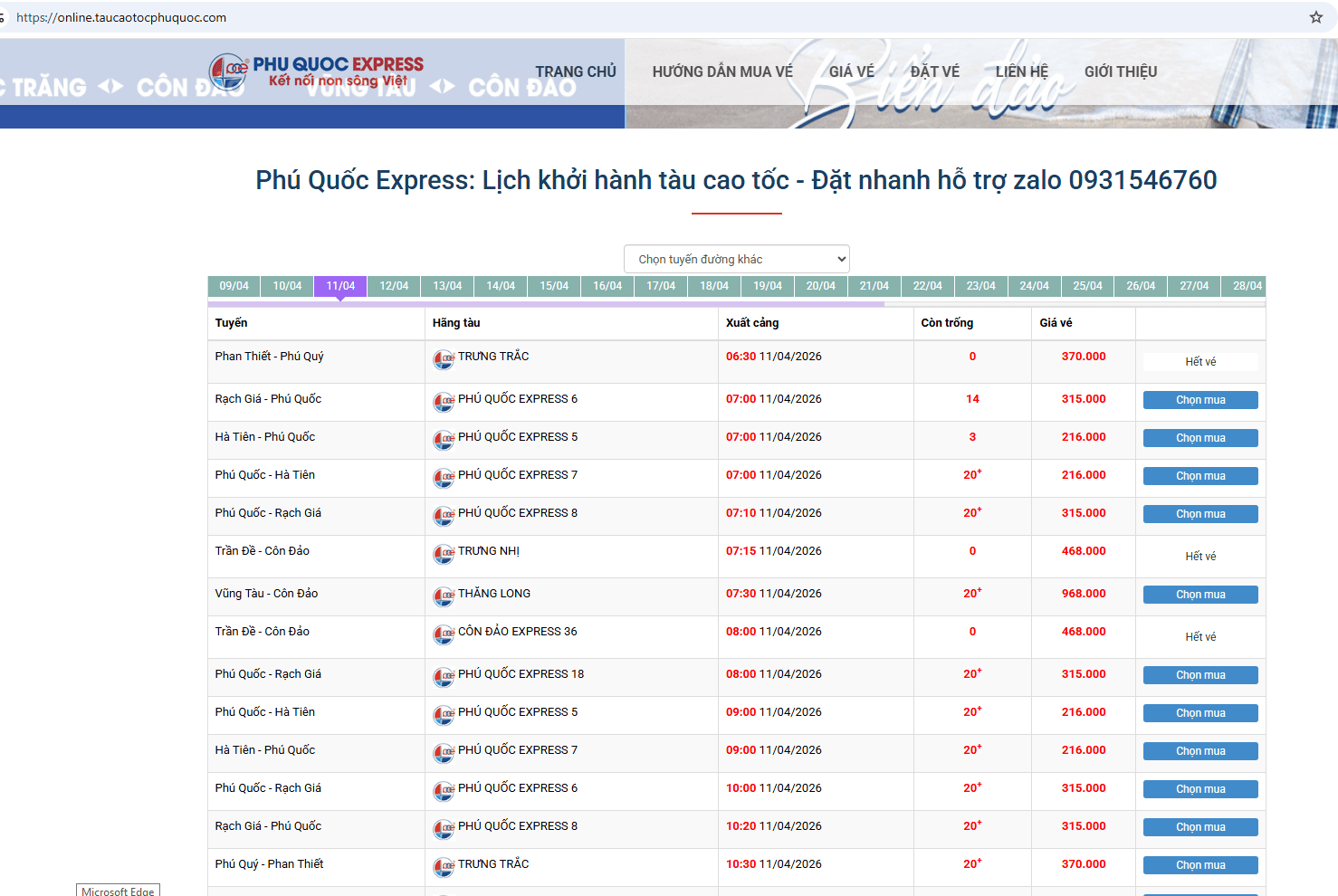Click 'Hết vé' for Phan Thiết - Phú Quý
The image size is (1338, 896).
[1199, 362]
